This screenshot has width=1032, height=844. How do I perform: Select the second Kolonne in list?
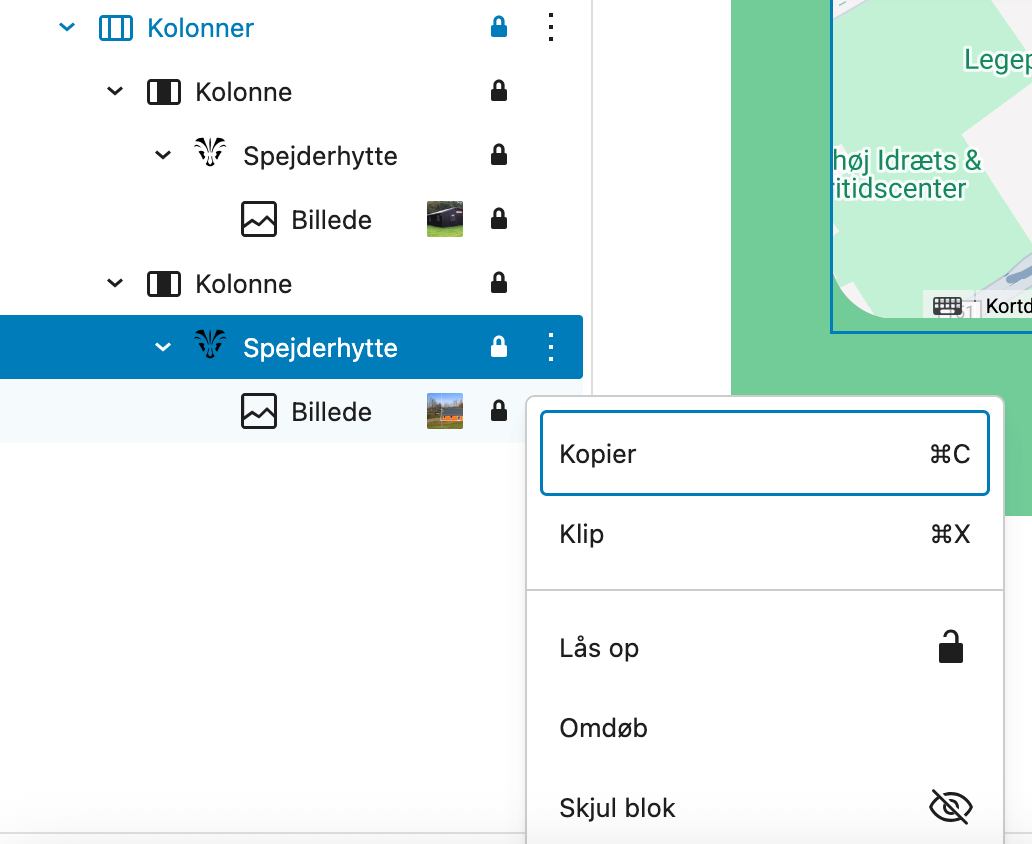tap(244, 284)
